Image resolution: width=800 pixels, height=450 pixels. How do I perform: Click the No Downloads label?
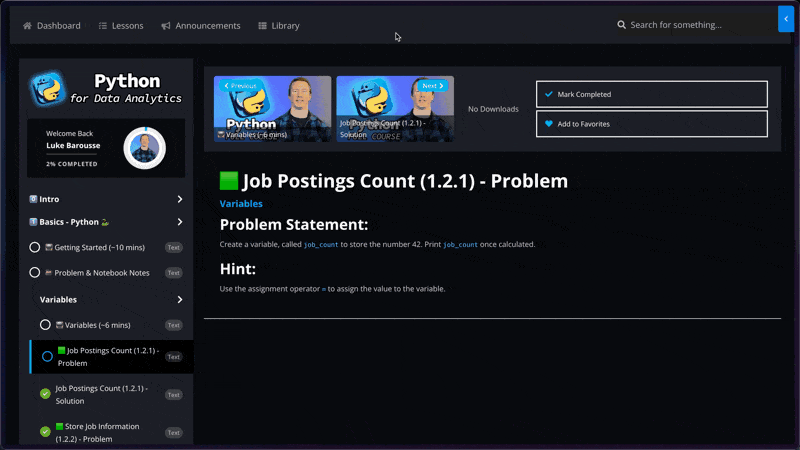(x=493, y=109)
